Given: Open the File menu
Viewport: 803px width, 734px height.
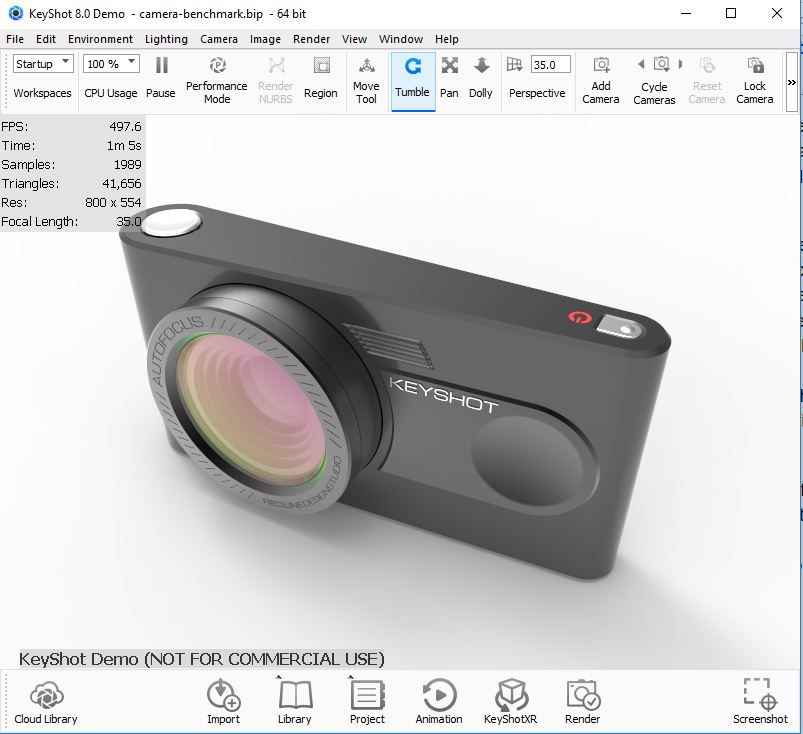Looking at the screenshot, I should pyautogui.click(x=15, y=39).
